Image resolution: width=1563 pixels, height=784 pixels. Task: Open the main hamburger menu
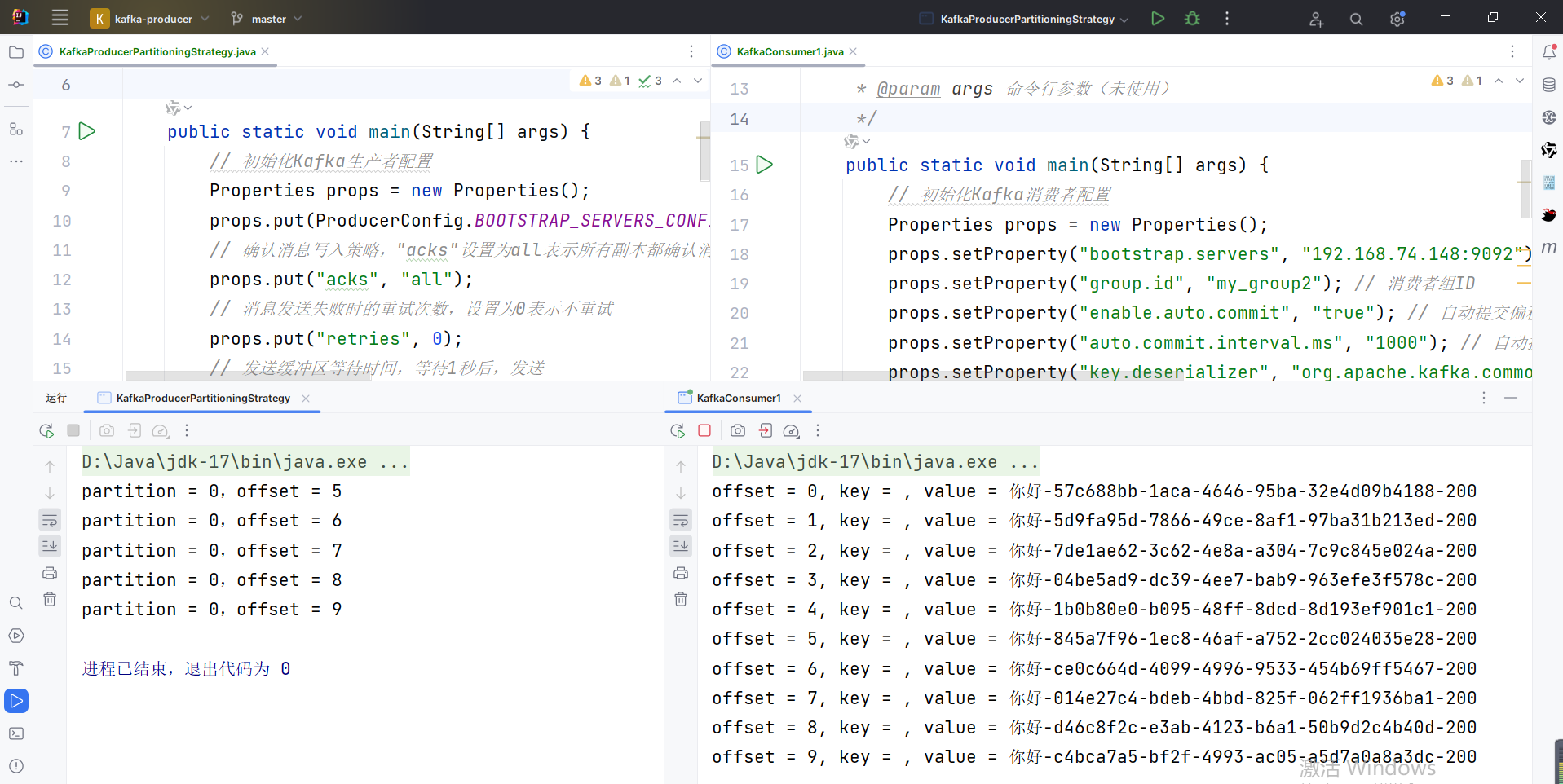click(x=60, y=18)
